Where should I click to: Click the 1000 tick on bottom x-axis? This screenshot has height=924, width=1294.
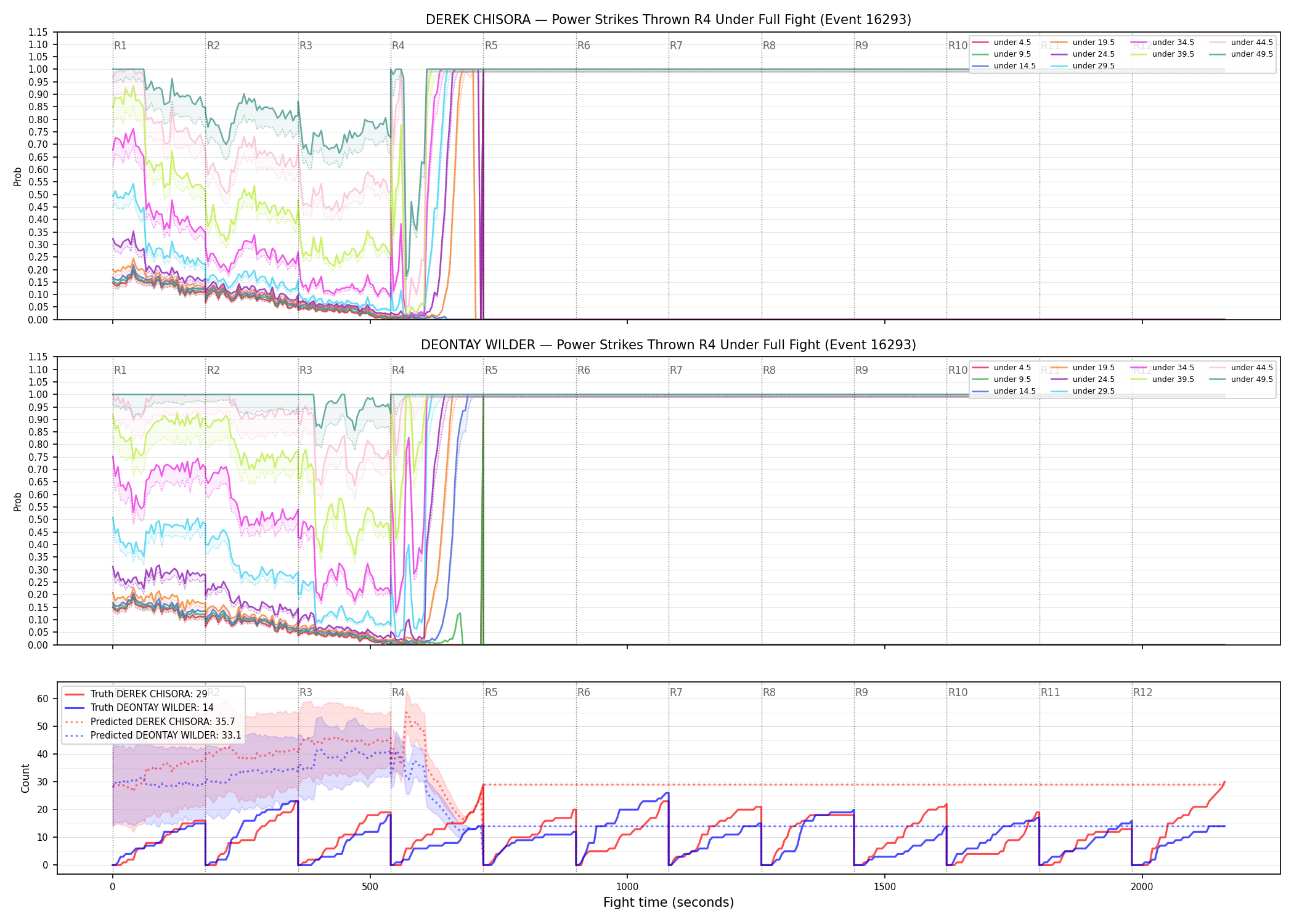(x=627, y=886)
